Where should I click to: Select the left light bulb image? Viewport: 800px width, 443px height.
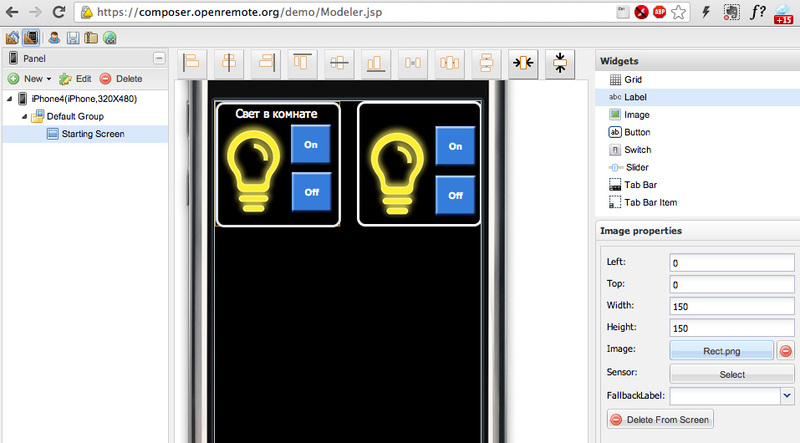(x=254, y=171)
